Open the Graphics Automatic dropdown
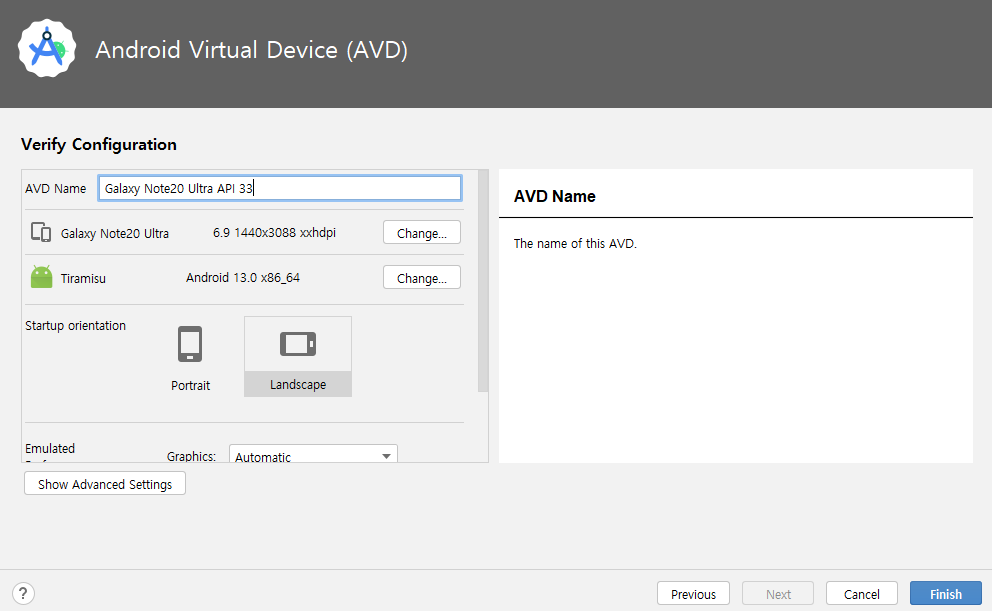 click(313, 454)
